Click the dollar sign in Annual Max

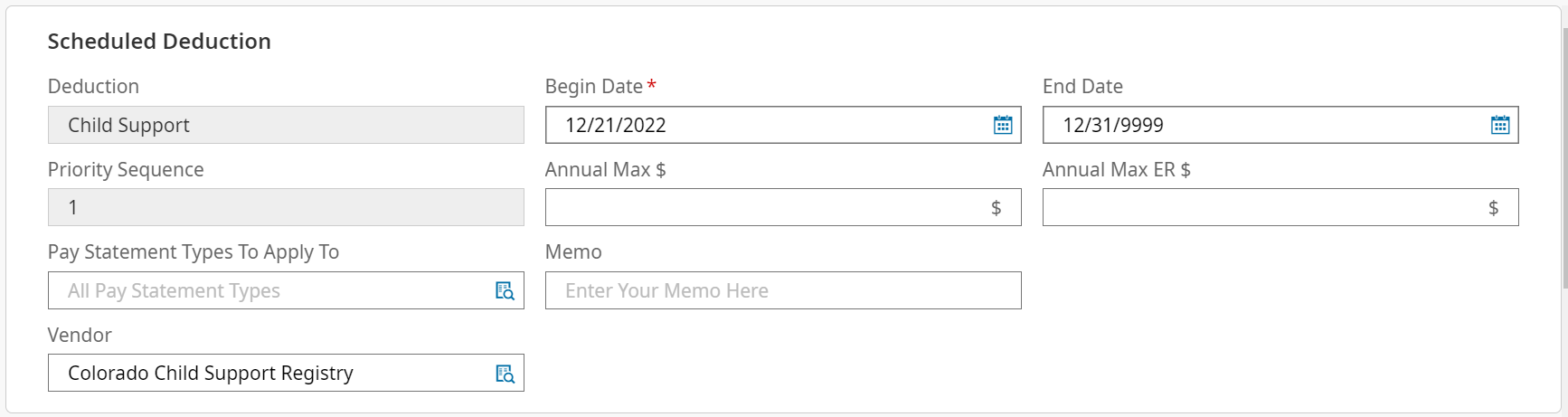tap(996, 208)
